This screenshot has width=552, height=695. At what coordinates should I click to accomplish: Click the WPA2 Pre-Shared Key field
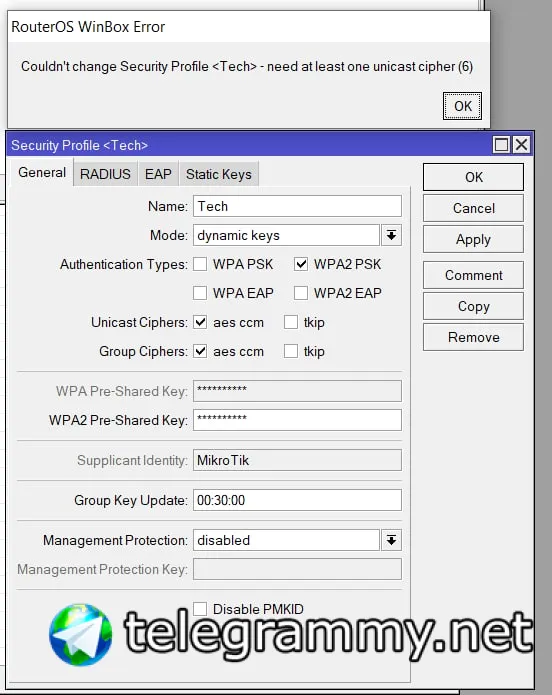click(x=297, y=420)
